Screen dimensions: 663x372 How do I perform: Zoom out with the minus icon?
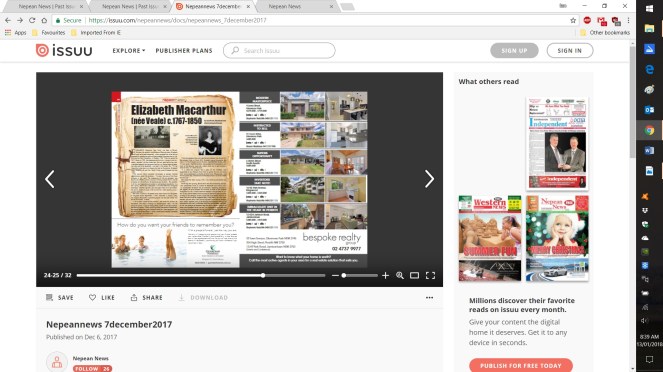(335, 275)
